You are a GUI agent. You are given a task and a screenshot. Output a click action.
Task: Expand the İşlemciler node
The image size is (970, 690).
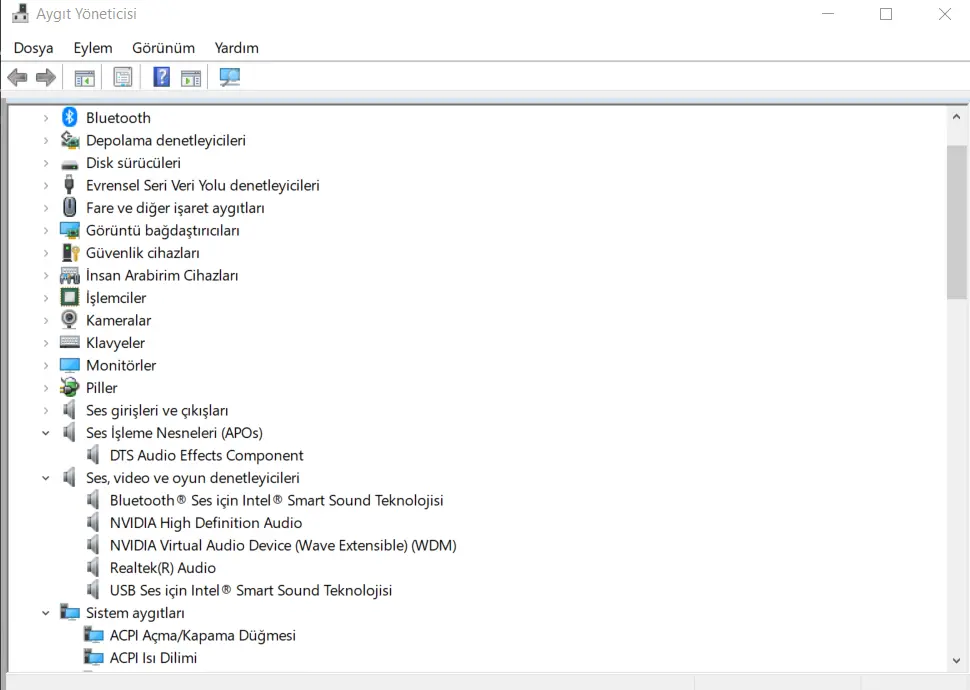click(46, 298)
